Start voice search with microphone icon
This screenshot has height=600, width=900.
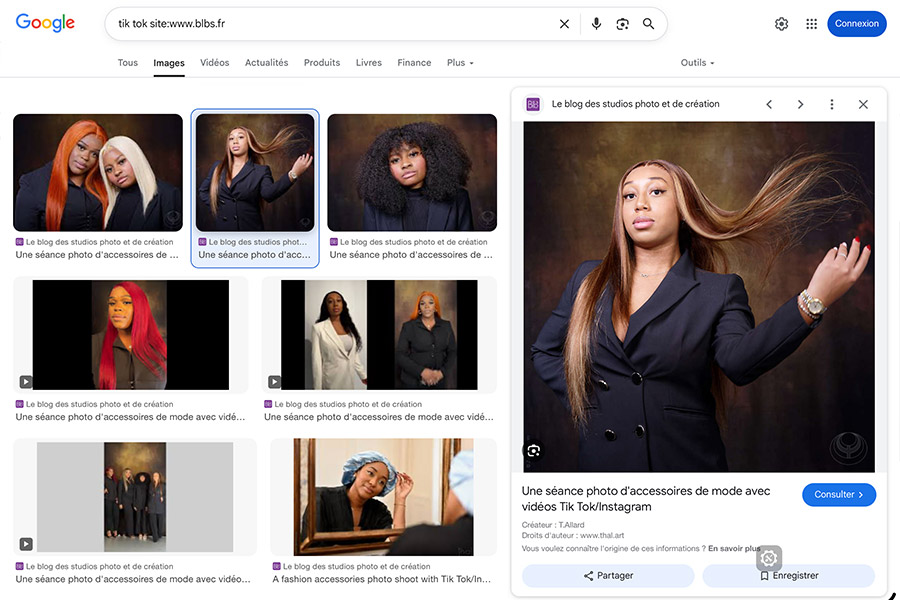coord(596,24)
